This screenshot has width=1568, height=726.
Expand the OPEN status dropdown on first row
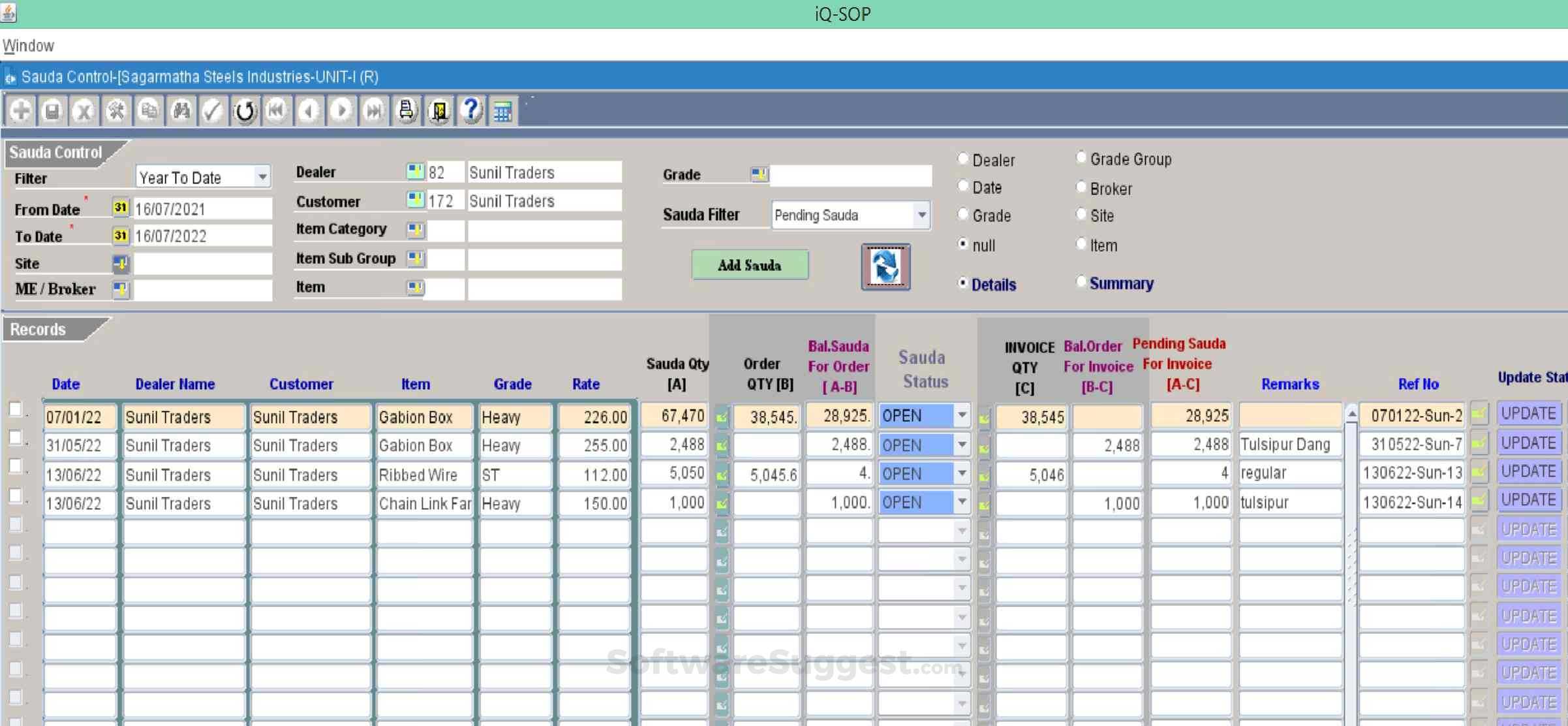(961, 415)
